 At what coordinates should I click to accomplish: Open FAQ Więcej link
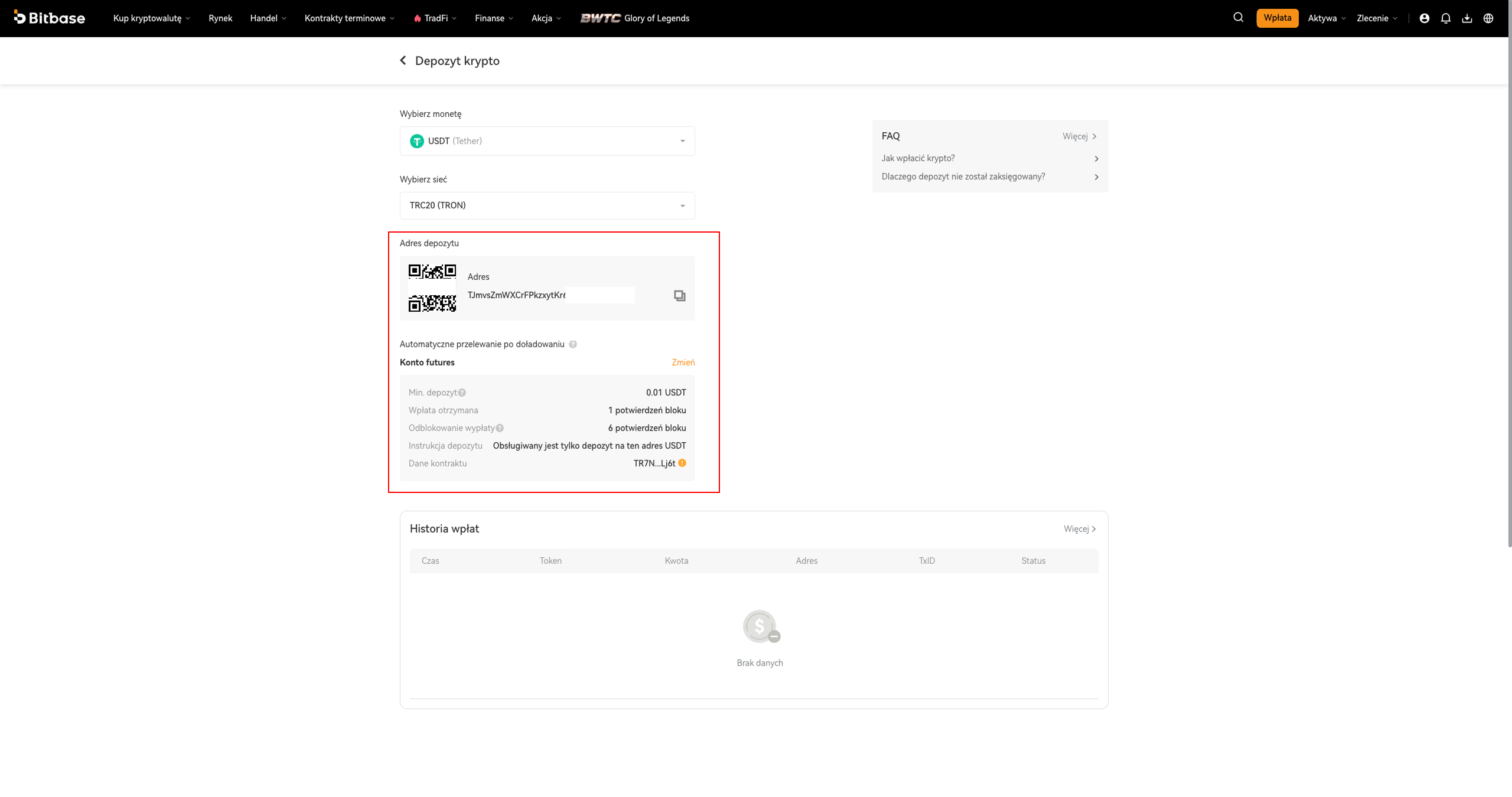point(1079,136)
